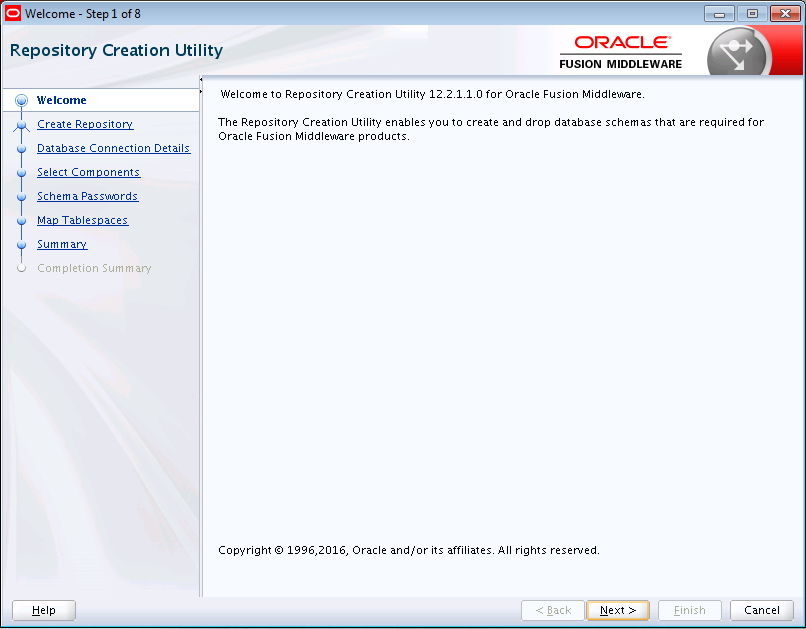Click the Copyright 1996,2016 Oracle notice

[409, 550]
